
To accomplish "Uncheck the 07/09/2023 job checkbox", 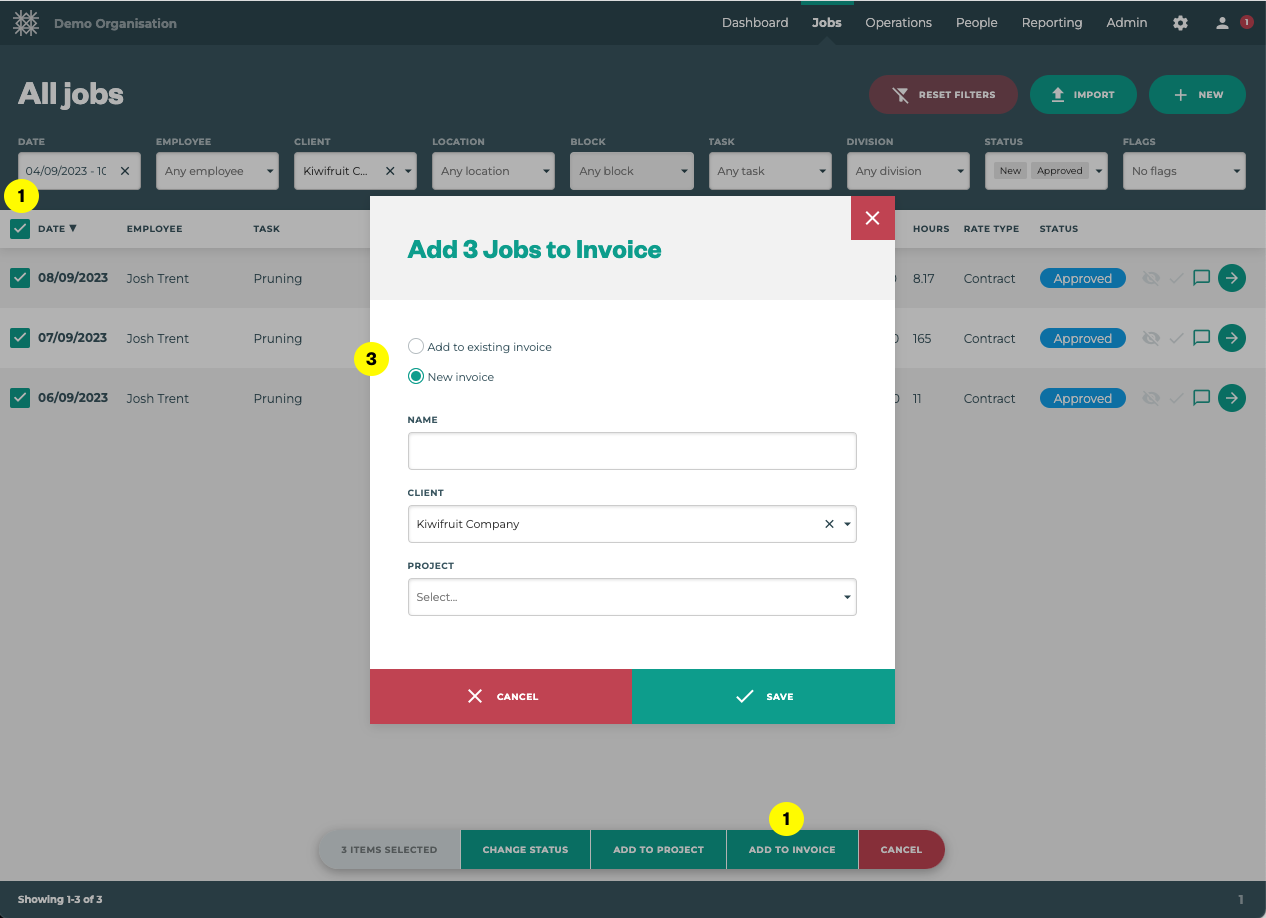I will pos(20,338).
